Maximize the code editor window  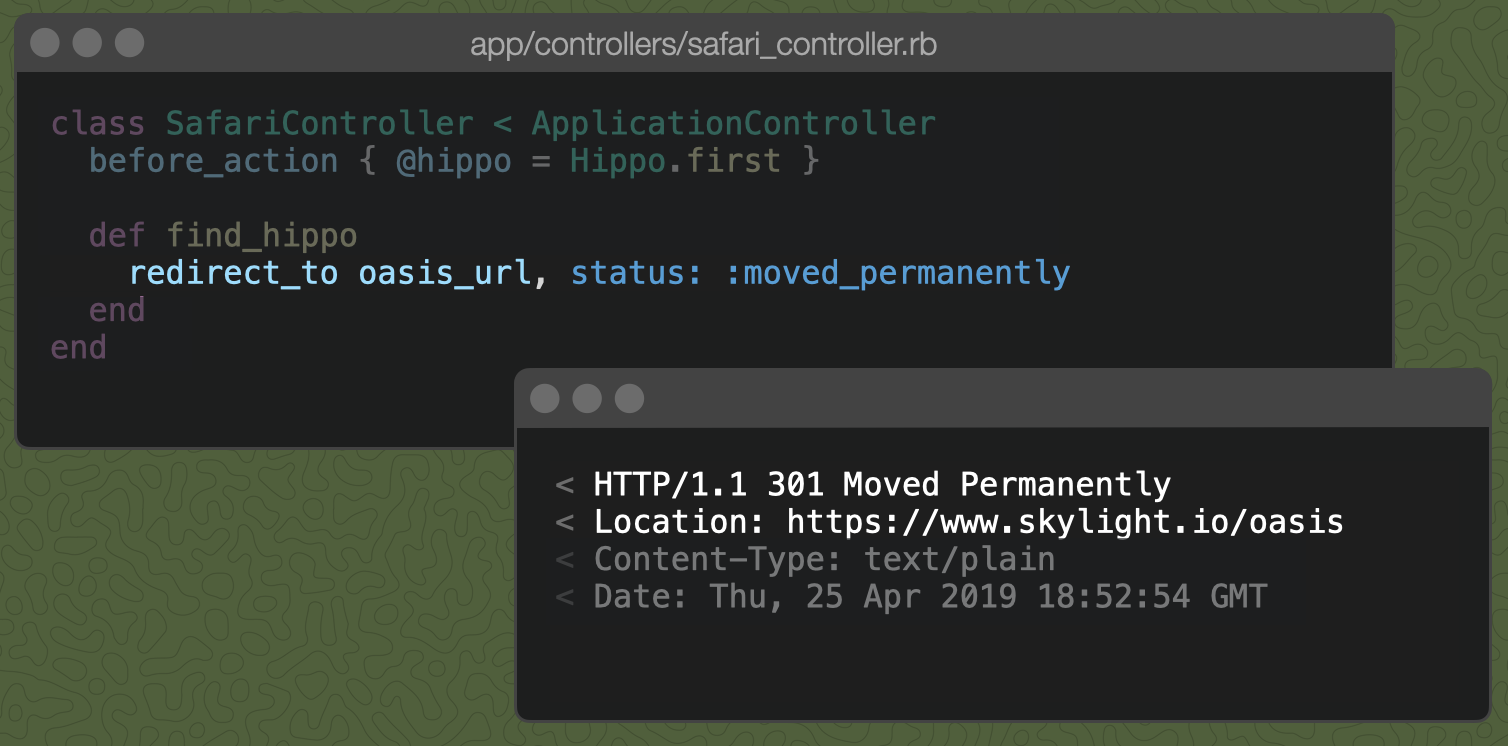point(129,43)
